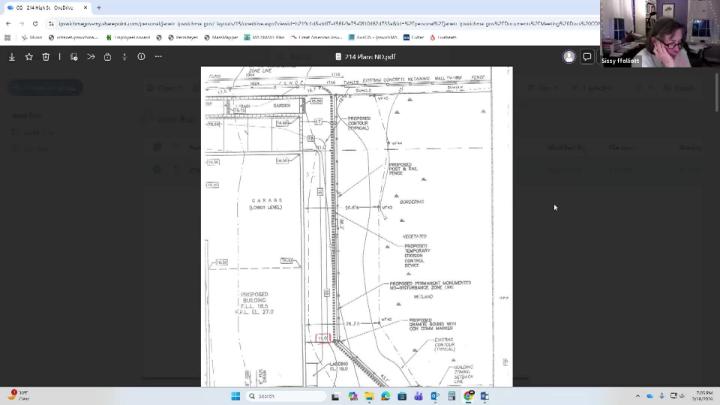Click the taskbar search box
The width and height of the screenshot is (720, 405).
[270, 396]
